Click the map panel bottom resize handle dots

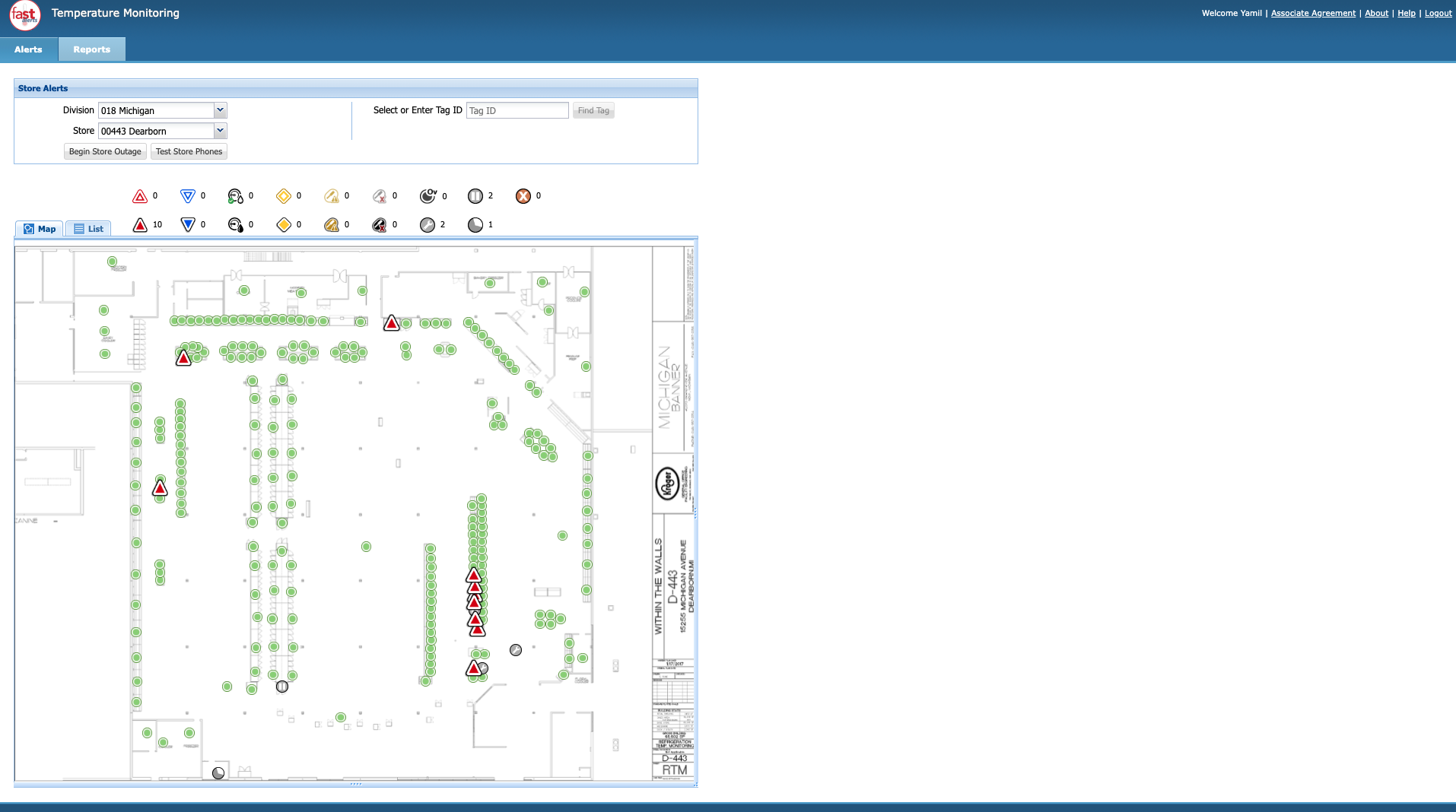click(x=356, y=784)
